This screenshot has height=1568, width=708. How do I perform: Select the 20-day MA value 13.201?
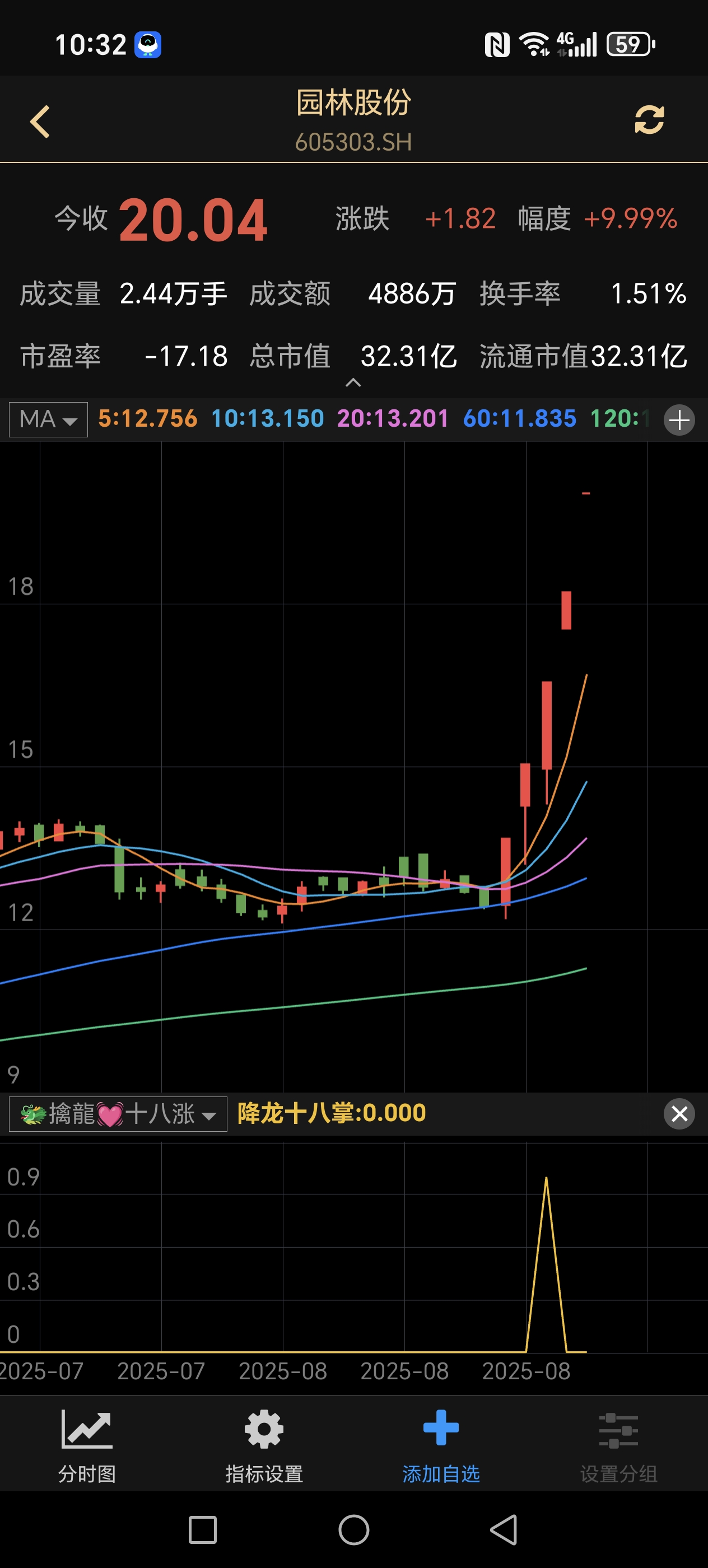click(x=393, y=419)
